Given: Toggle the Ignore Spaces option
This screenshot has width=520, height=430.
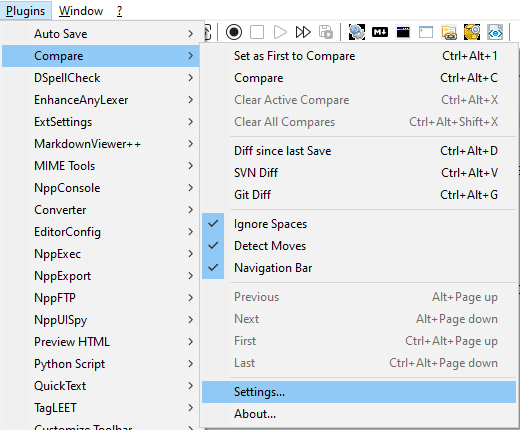Looking at the screenshot, I should coord(359,224).
